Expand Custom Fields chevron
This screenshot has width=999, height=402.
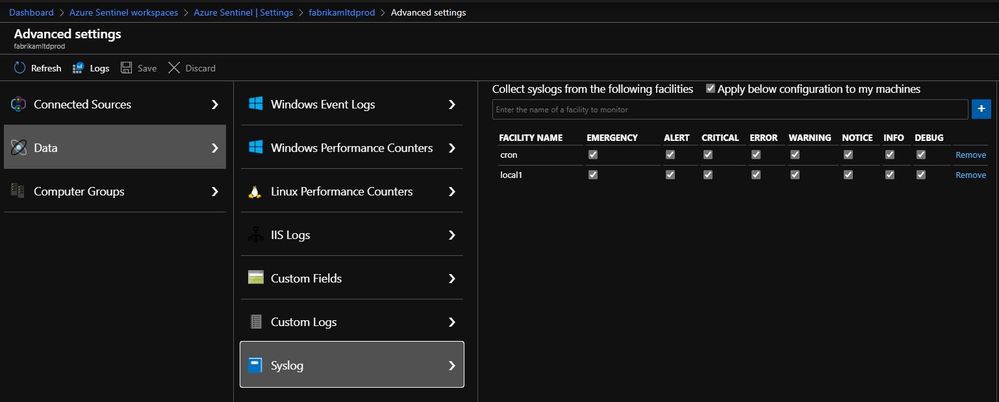(452, 278)
